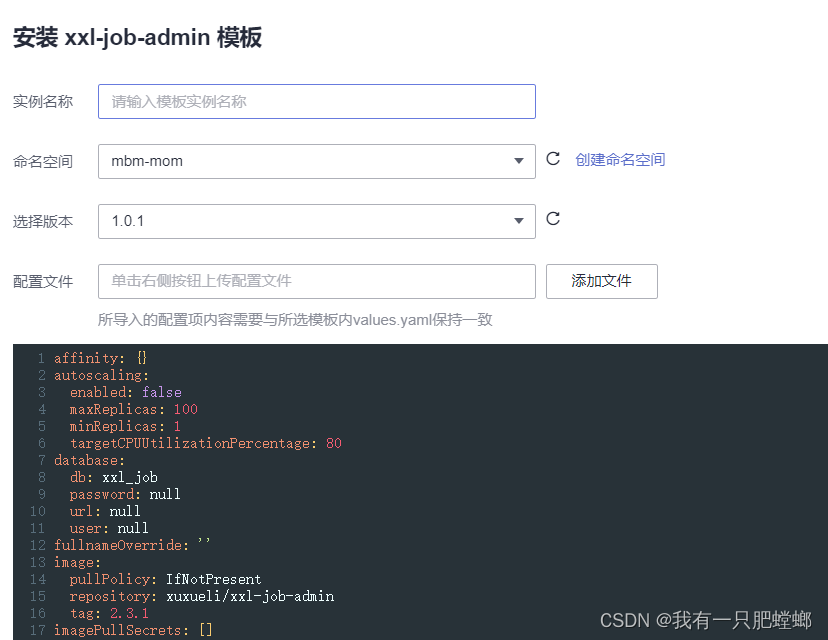Click the 'imagePullSecrets: []' line

click(x=133, y=630)
